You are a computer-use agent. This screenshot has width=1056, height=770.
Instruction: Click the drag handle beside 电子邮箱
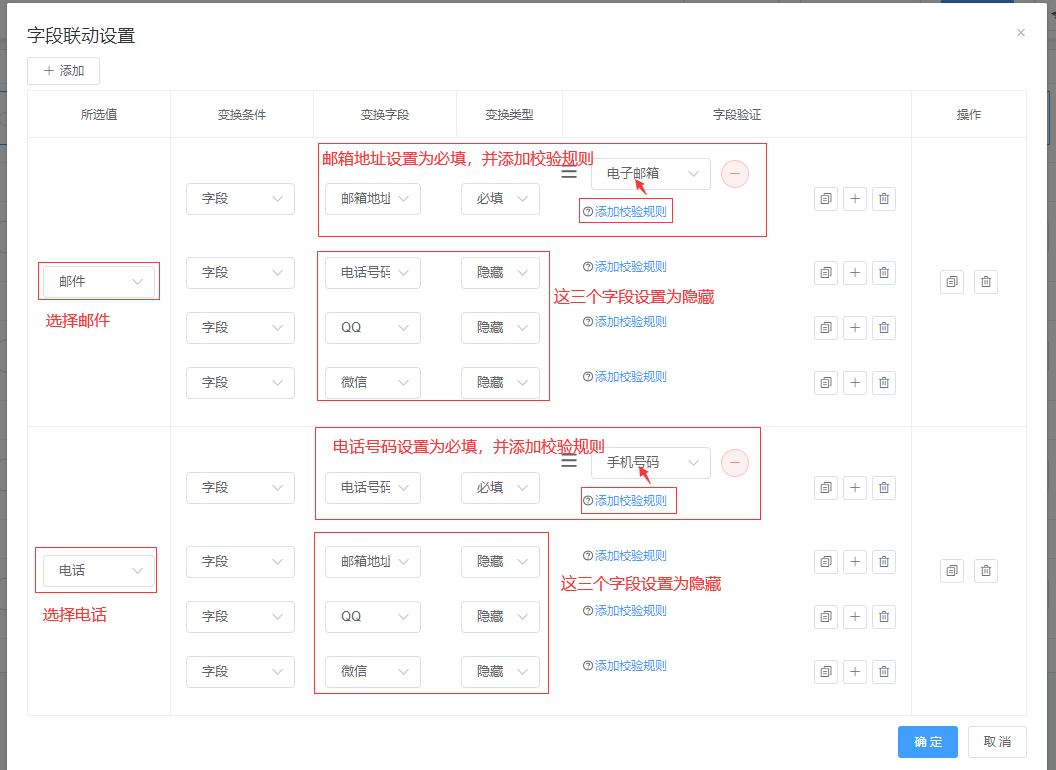pos(569,174)
